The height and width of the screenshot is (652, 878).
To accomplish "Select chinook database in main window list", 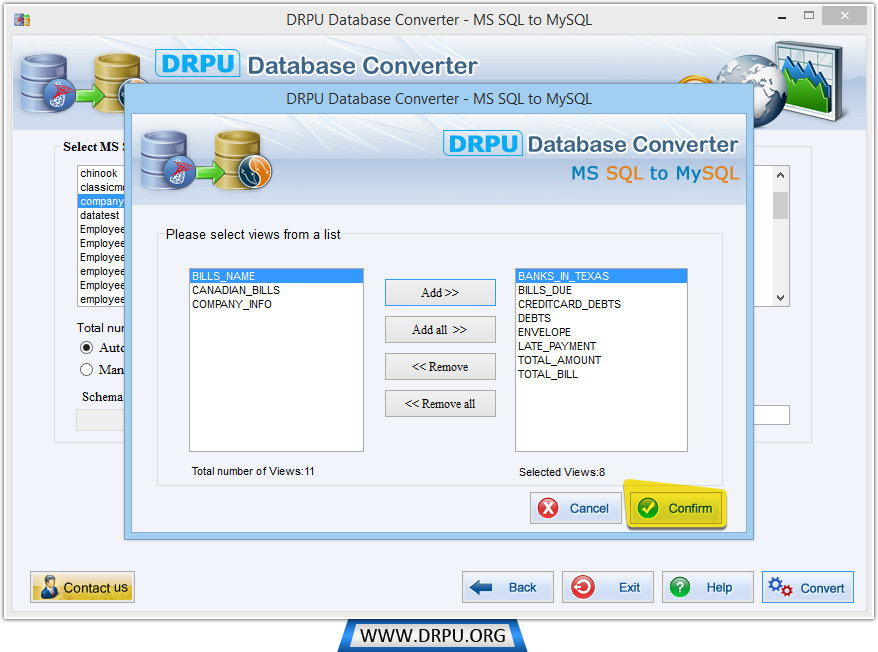I will pos(101,173).
